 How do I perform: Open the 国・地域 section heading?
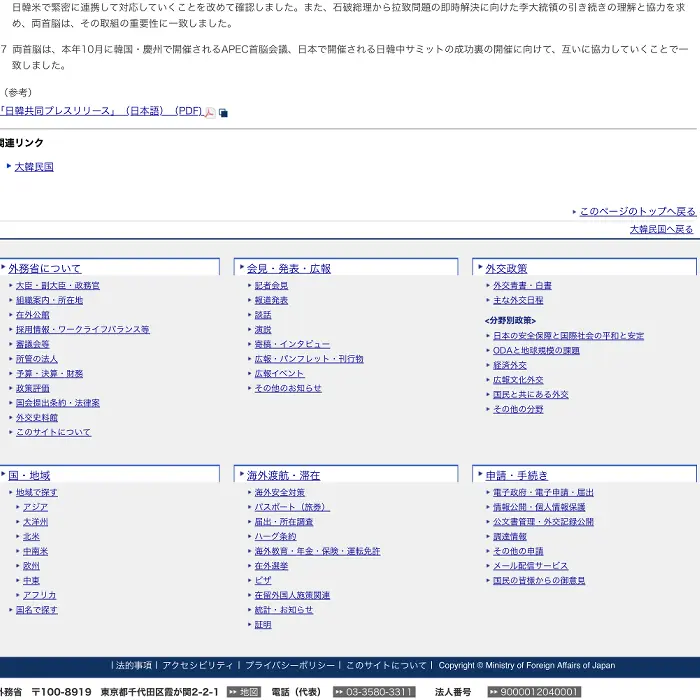(x=29, y=475)
